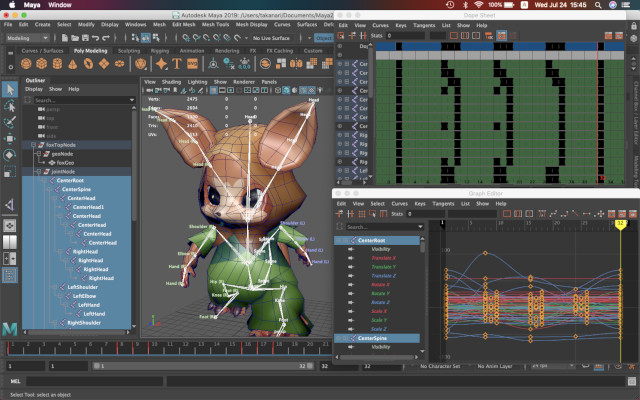Viewport: 640px width, 400px height.
Task: Click the polygon cylinder shelf icon
Action: pyautogui.click(x=57, y=64)
